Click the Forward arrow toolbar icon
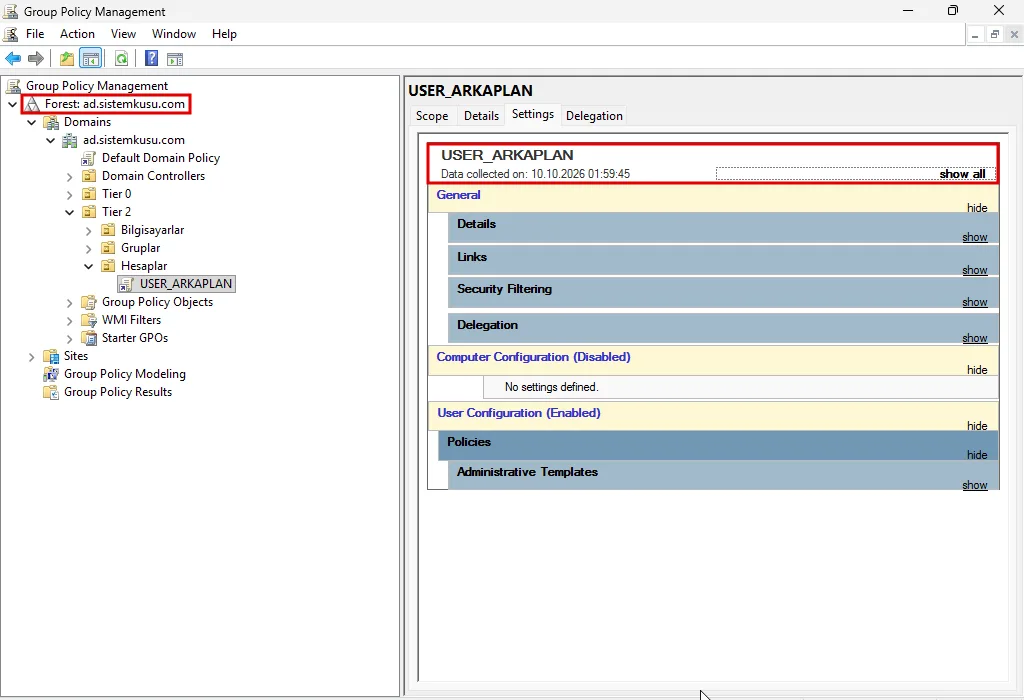This screenshot has width=1024, height=700. [36, 59]
